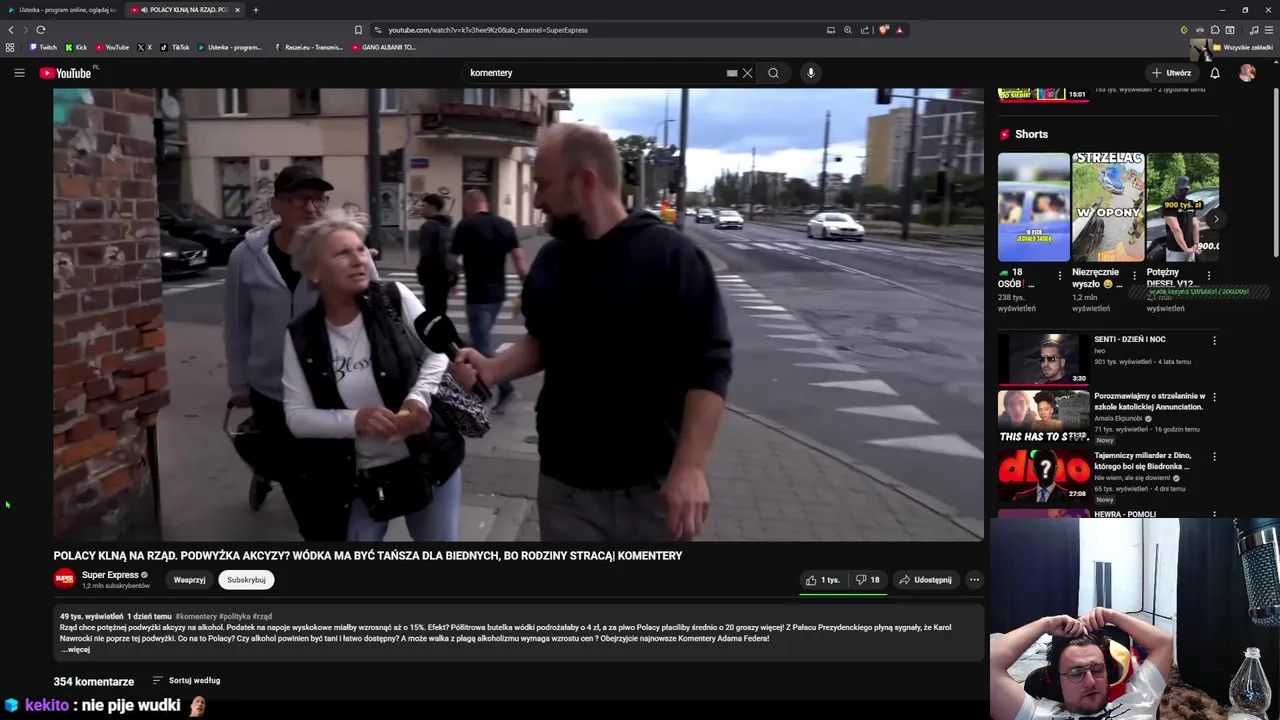Open Twitch bookmark
Image resolution: width=1280 pixels, height=720 pixels.
(x=43, y=47)
